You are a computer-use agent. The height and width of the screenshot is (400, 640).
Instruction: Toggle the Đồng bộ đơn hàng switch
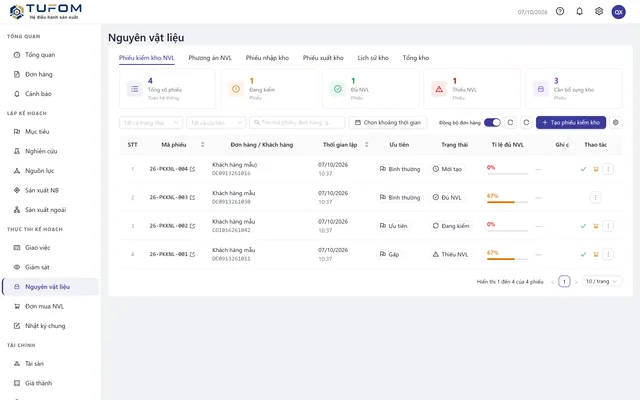pos(492,122)
